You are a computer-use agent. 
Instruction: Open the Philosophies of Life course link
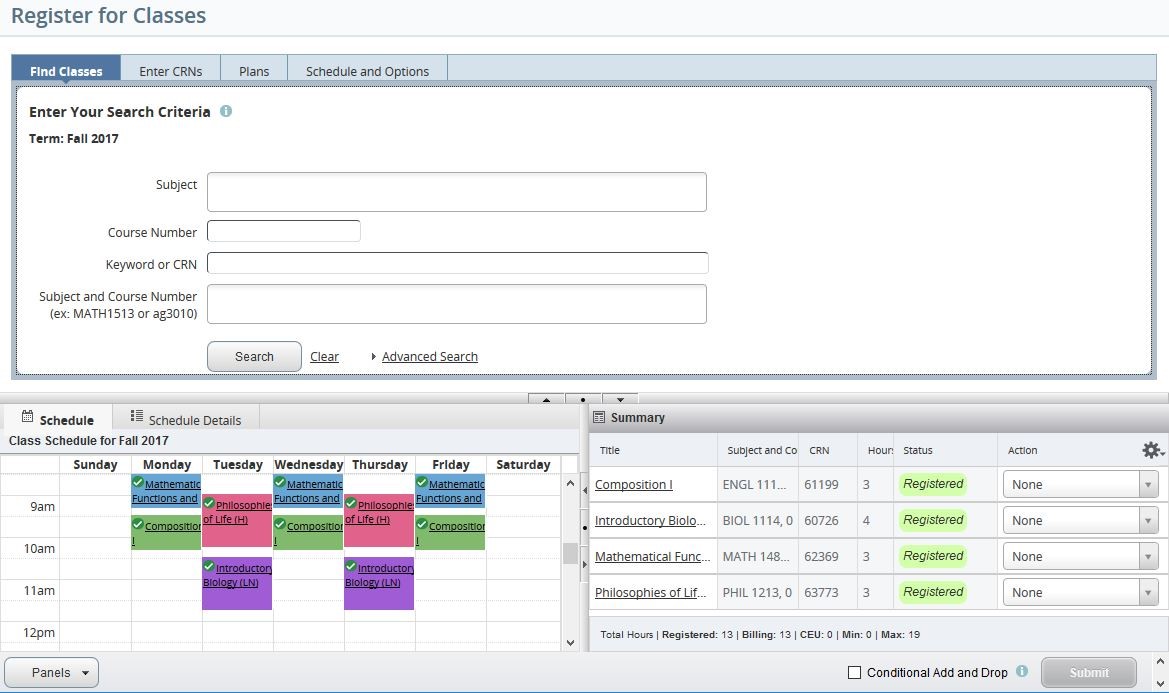651,592
